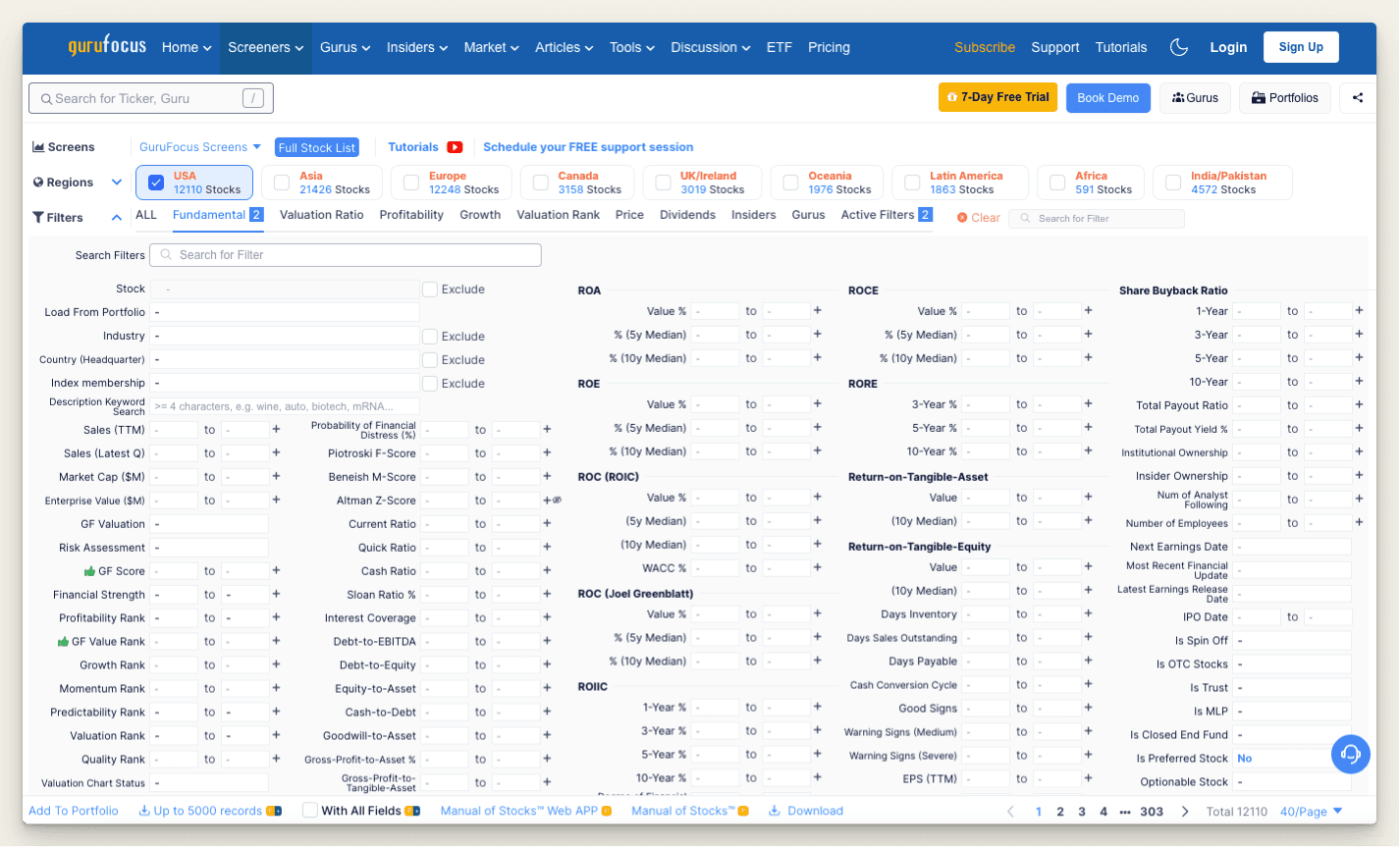Click plus icon in GF Score row
1400x847 pixels.
pyautogui.click(x=276, y=570)
